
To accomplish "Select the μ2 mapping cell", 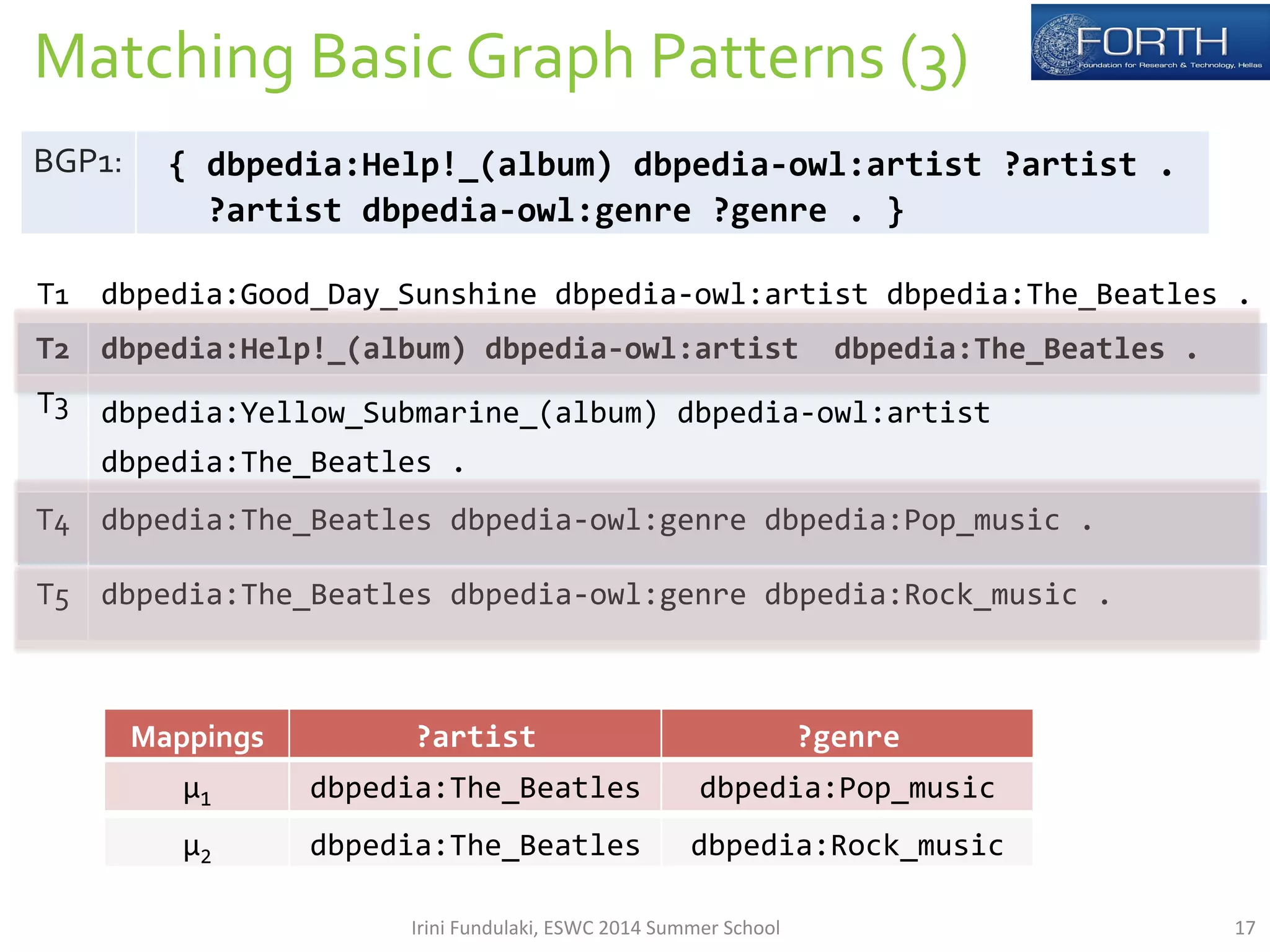I will 197,843.
